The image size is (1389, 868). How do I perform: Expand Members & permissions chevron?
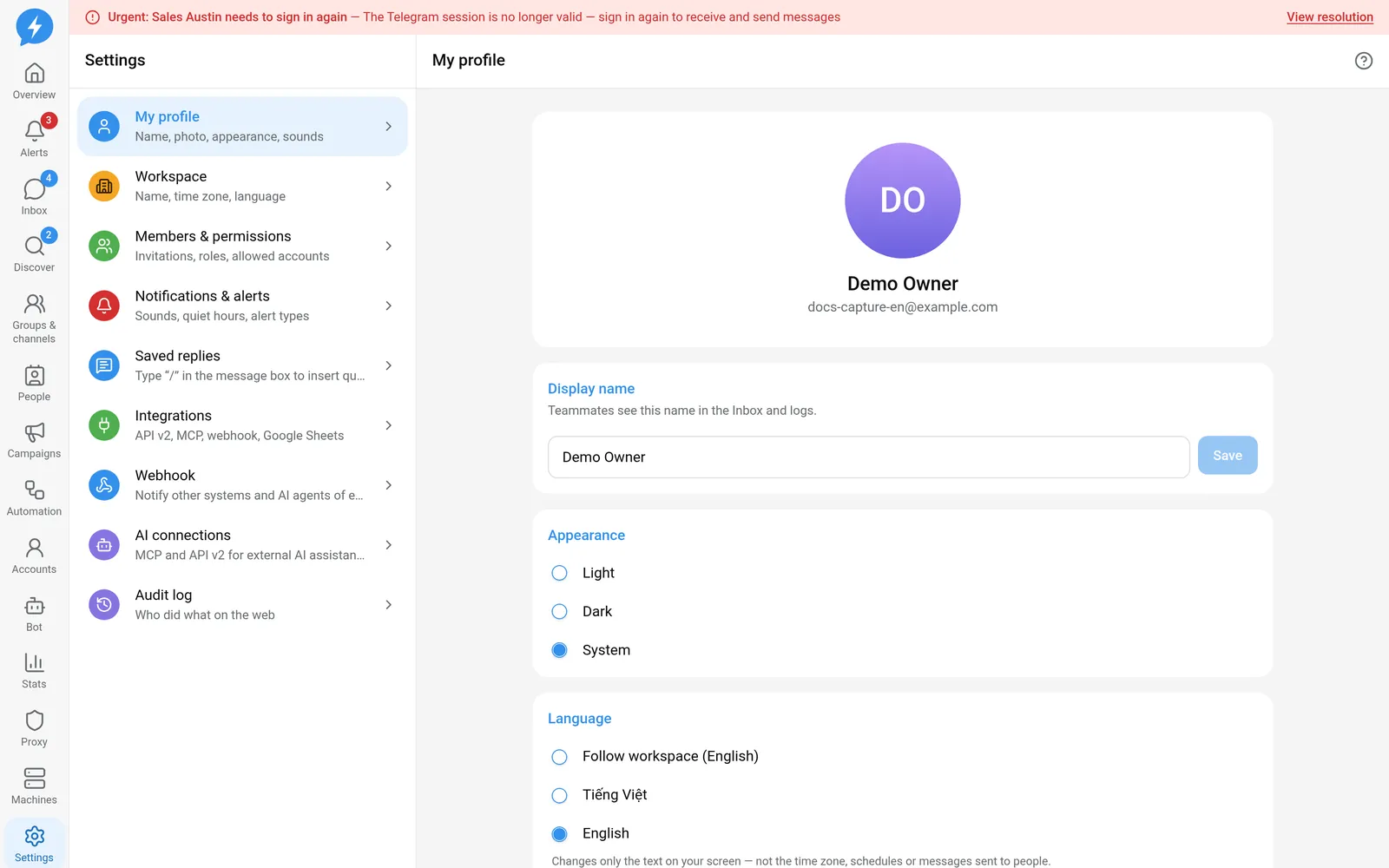388,247
